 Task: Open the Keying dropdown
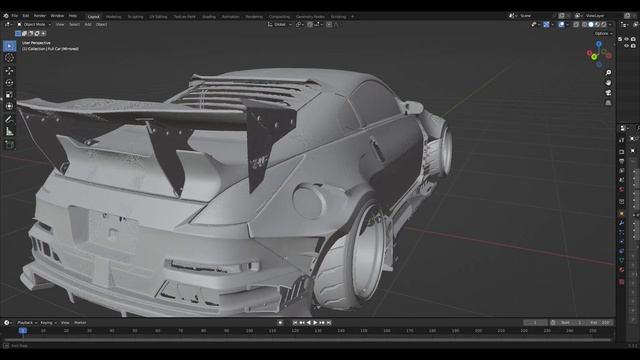[48, 322]
